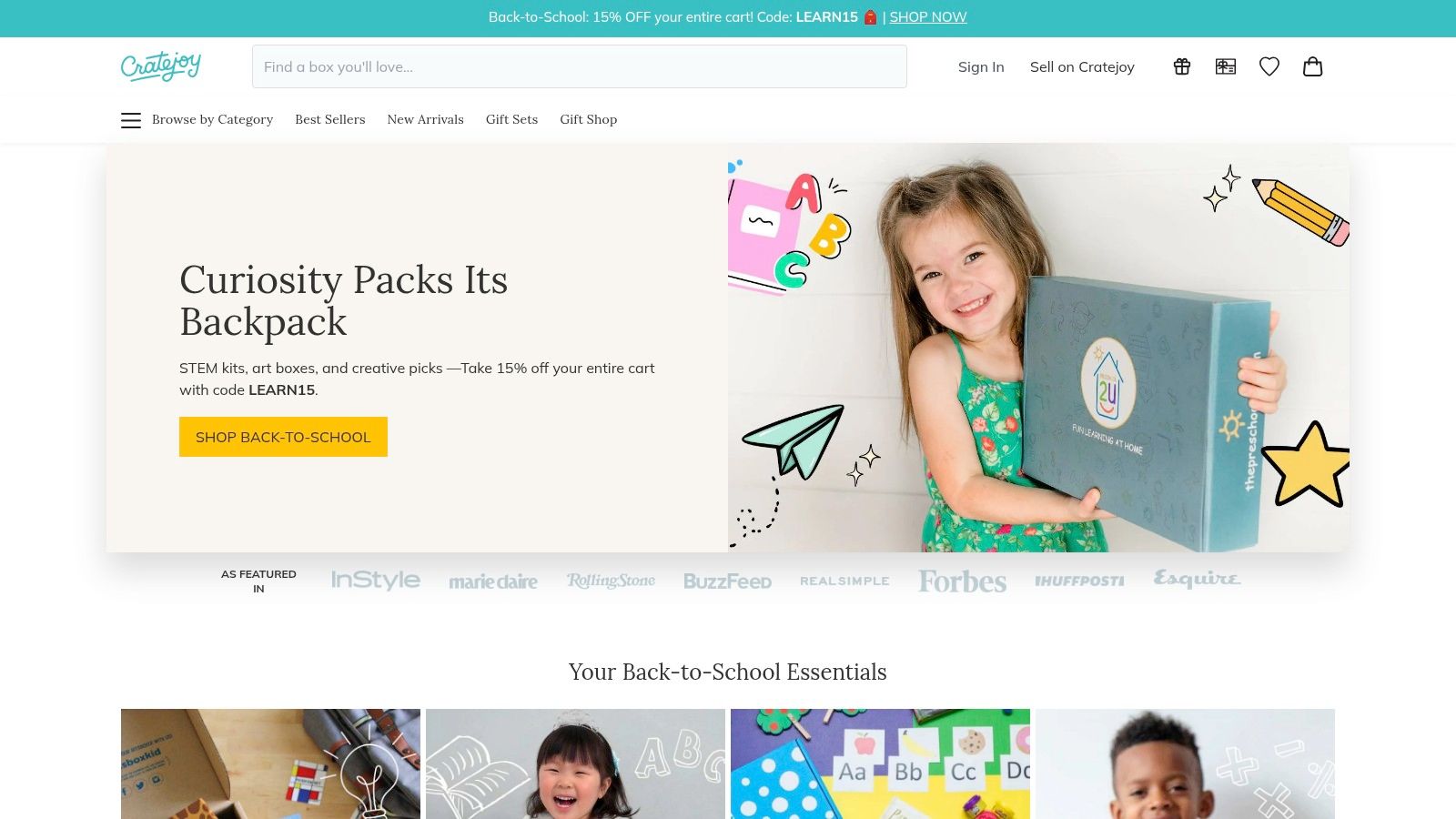The height and width of the screenshot is (819, 1456).
Task: Open the hamburger Browse by Category menu
Action: pos(197,119)
